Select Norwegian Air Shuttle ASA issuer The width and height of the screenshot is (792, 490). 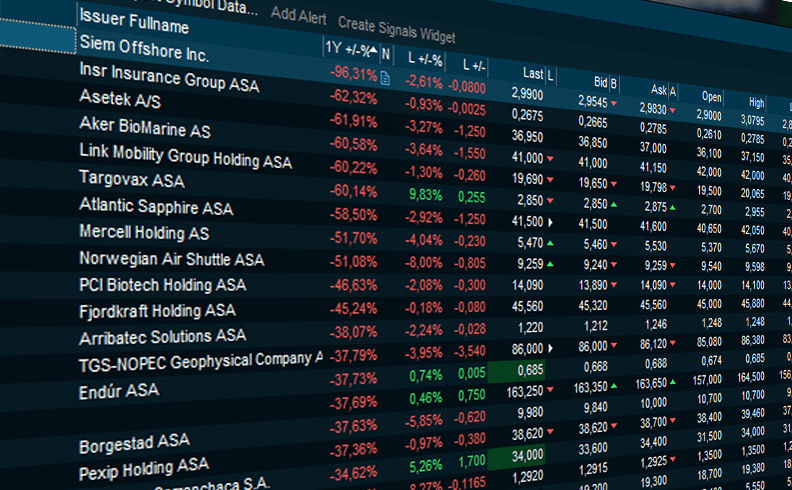point(171,259)
